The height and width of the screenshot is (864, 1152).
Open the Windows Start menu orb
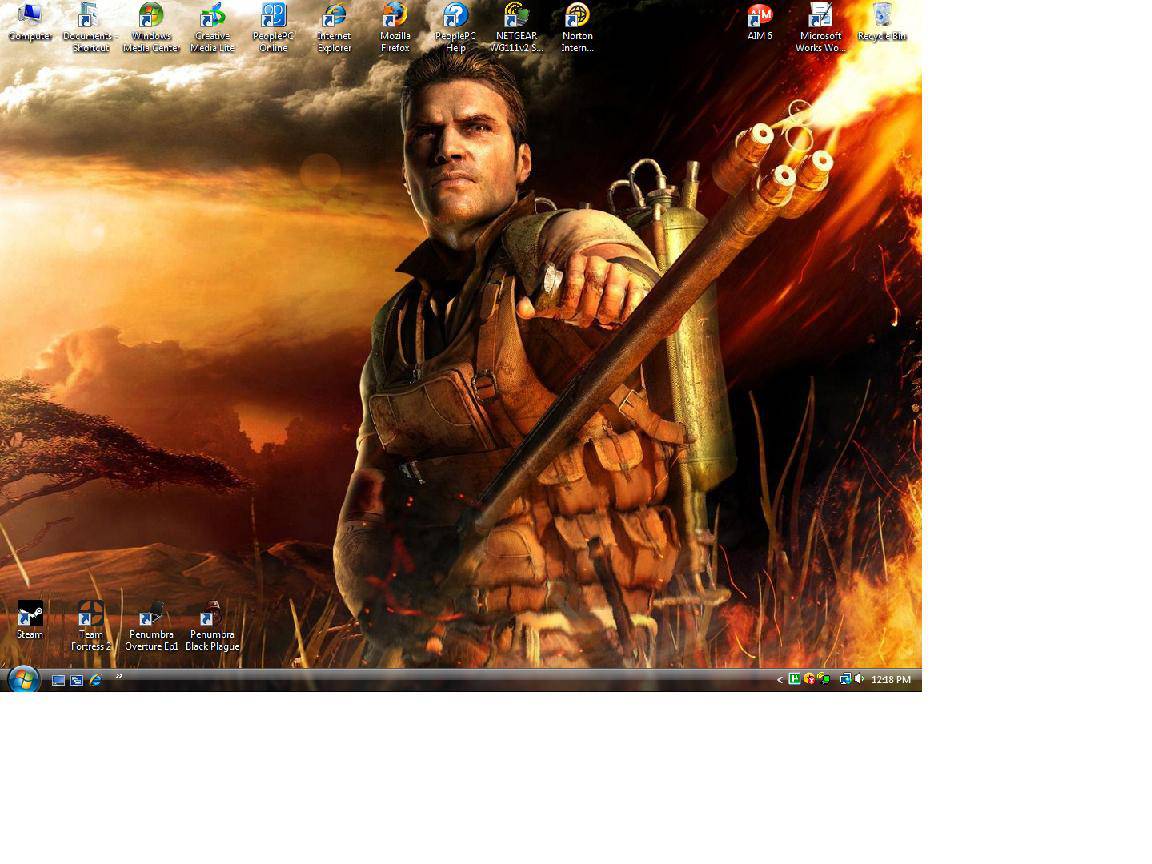[23, 679]
